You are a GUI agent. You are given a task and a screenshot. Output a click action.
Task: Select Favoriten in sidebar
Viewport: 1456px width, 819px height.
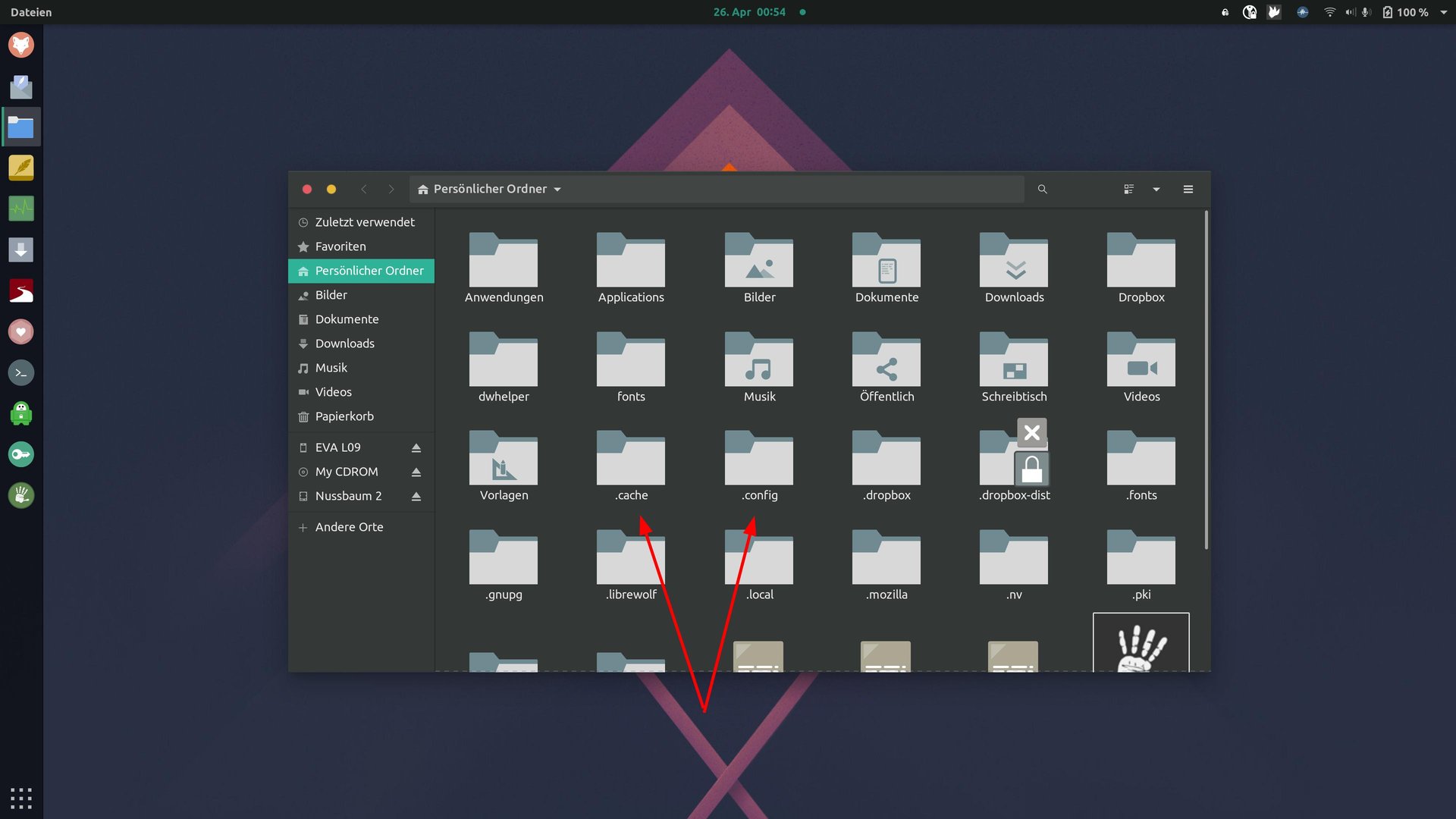(x=340, y=246)
